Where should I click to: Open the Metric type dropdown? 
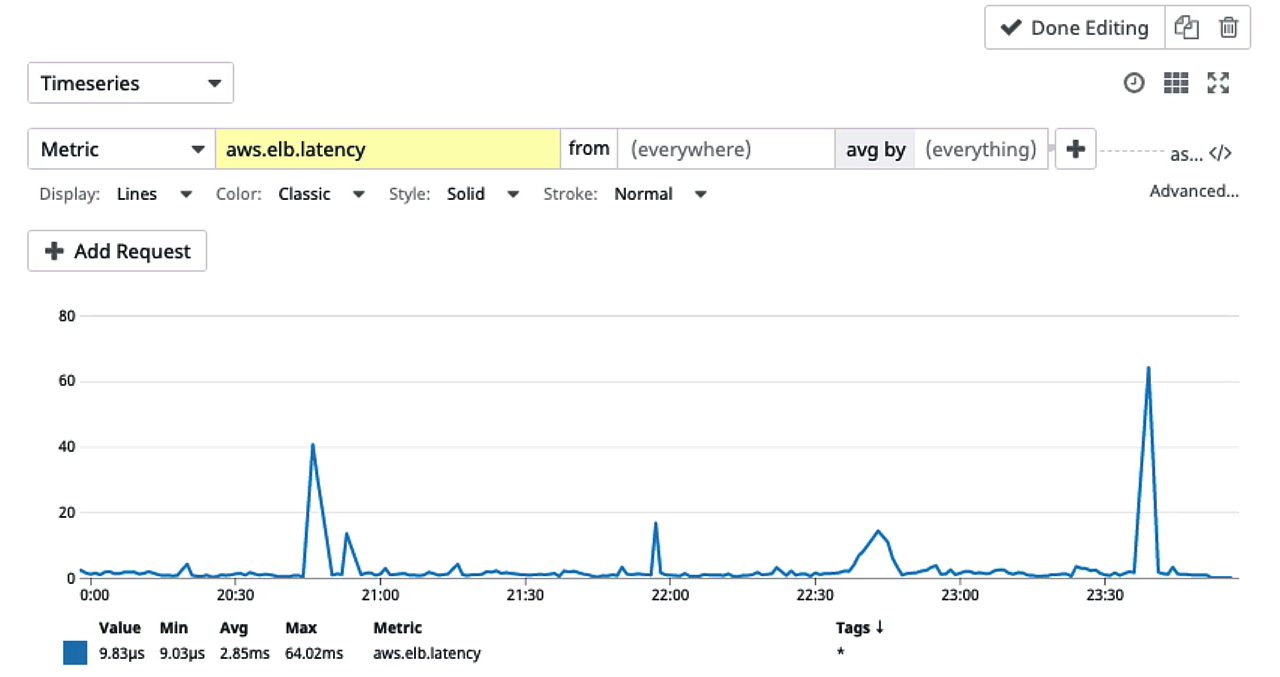tap(121, 149)
